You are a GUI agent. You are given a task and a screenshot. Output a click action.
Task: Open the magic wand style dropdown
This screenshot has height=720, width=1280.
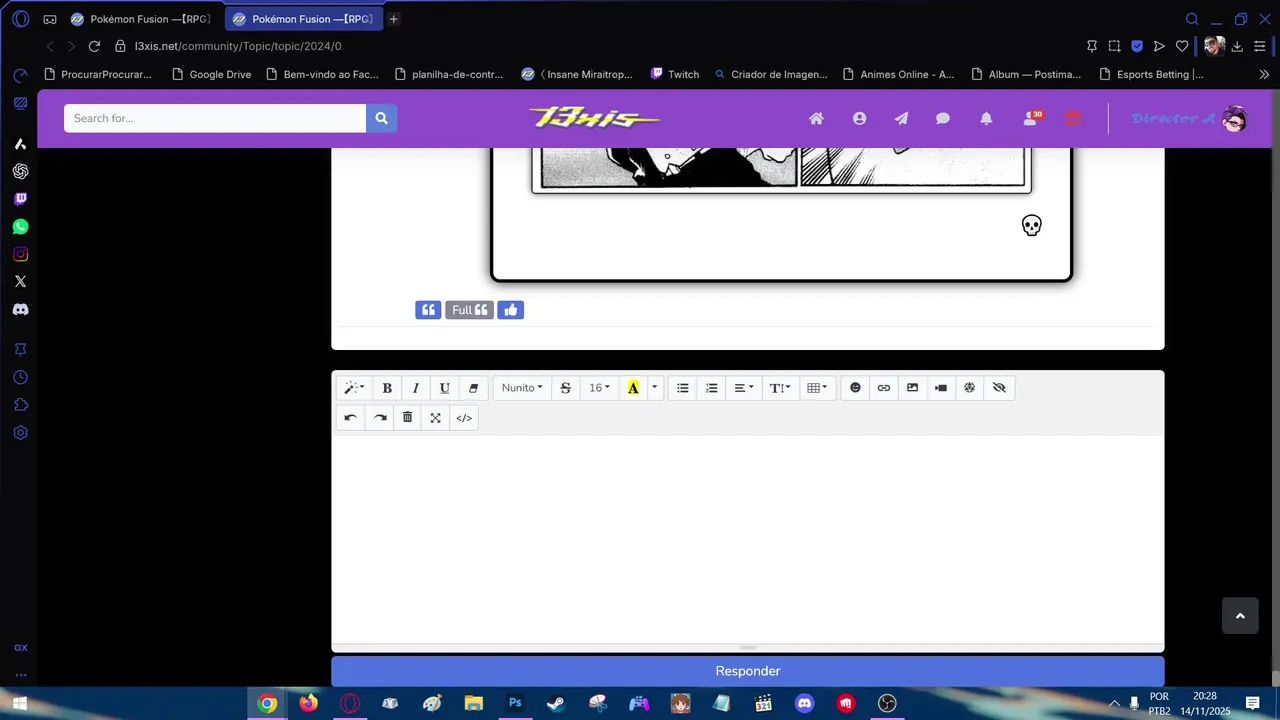click(x=354, y=388)
